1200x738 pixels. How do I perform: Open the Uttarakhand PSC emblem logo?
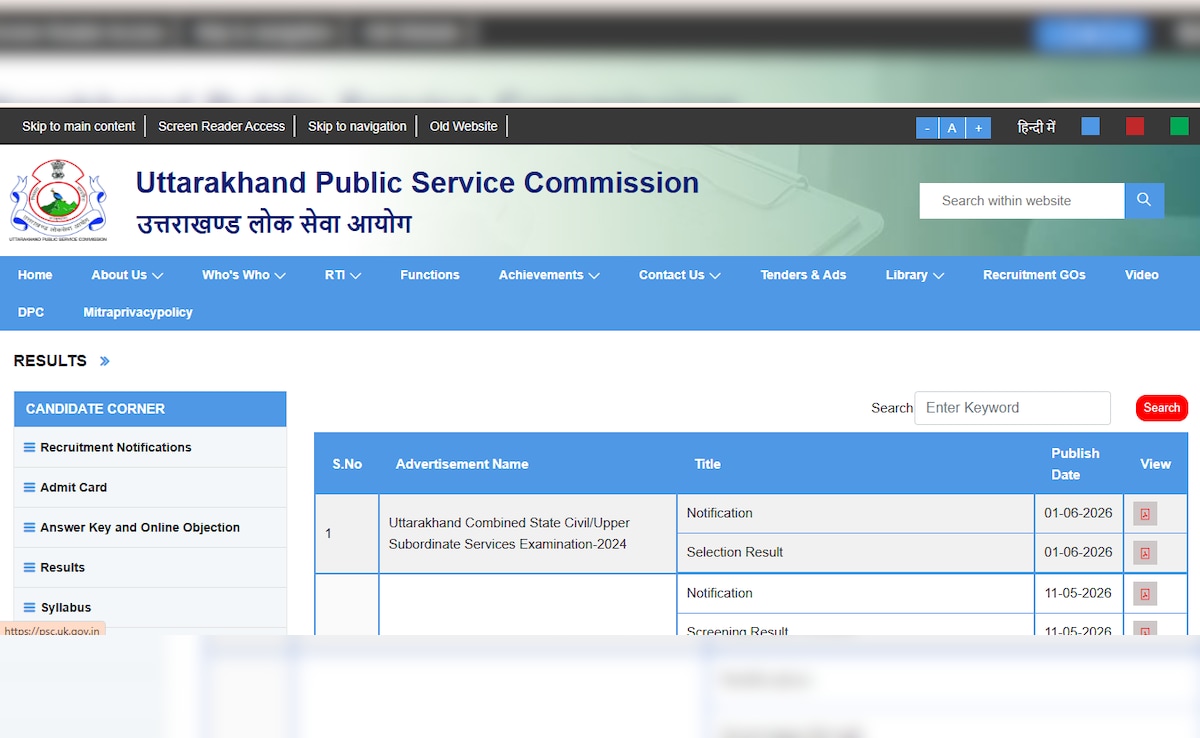point(58,201)
